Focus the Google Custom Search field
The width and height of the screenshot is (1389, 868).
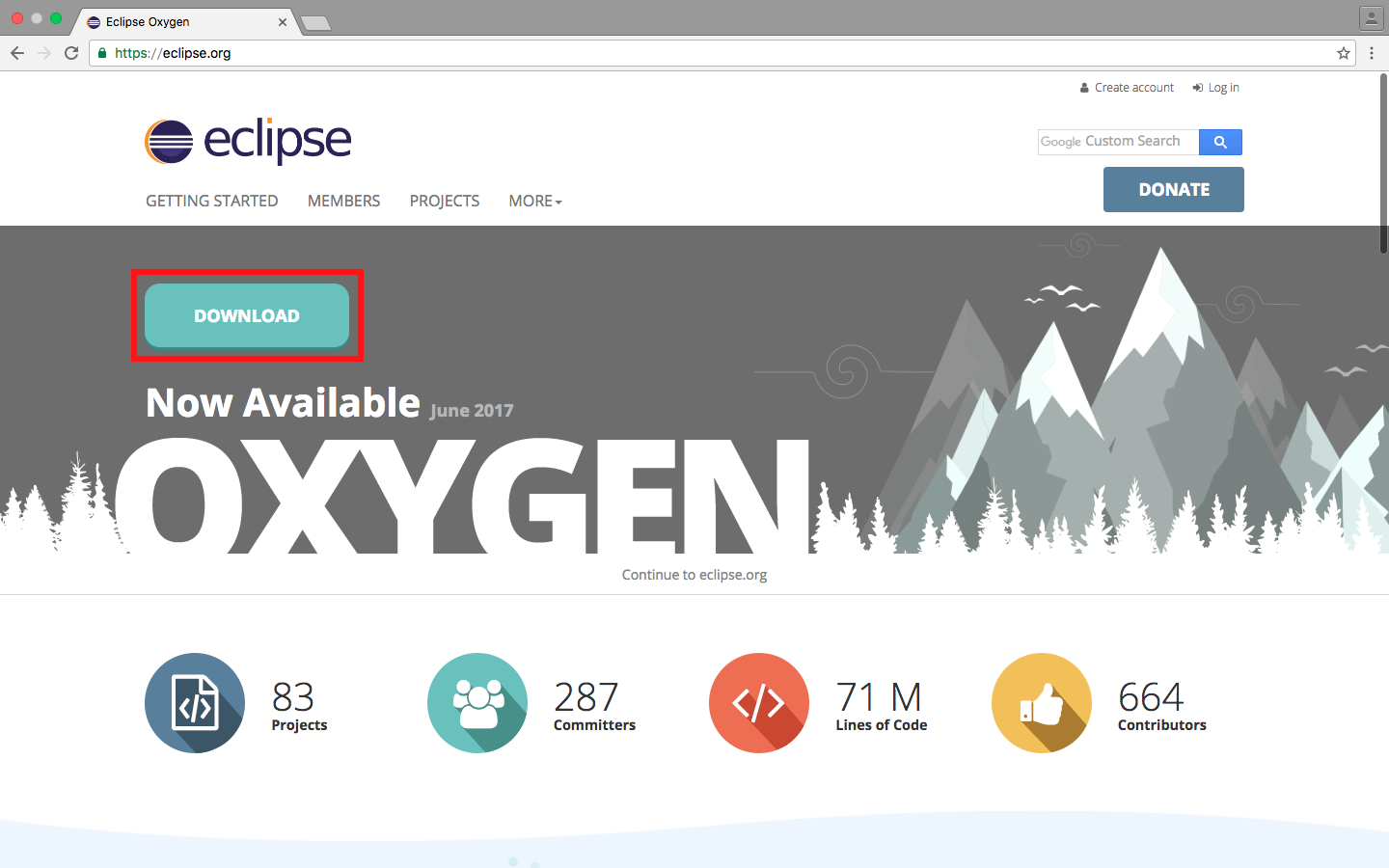[x=1118, y=142]
